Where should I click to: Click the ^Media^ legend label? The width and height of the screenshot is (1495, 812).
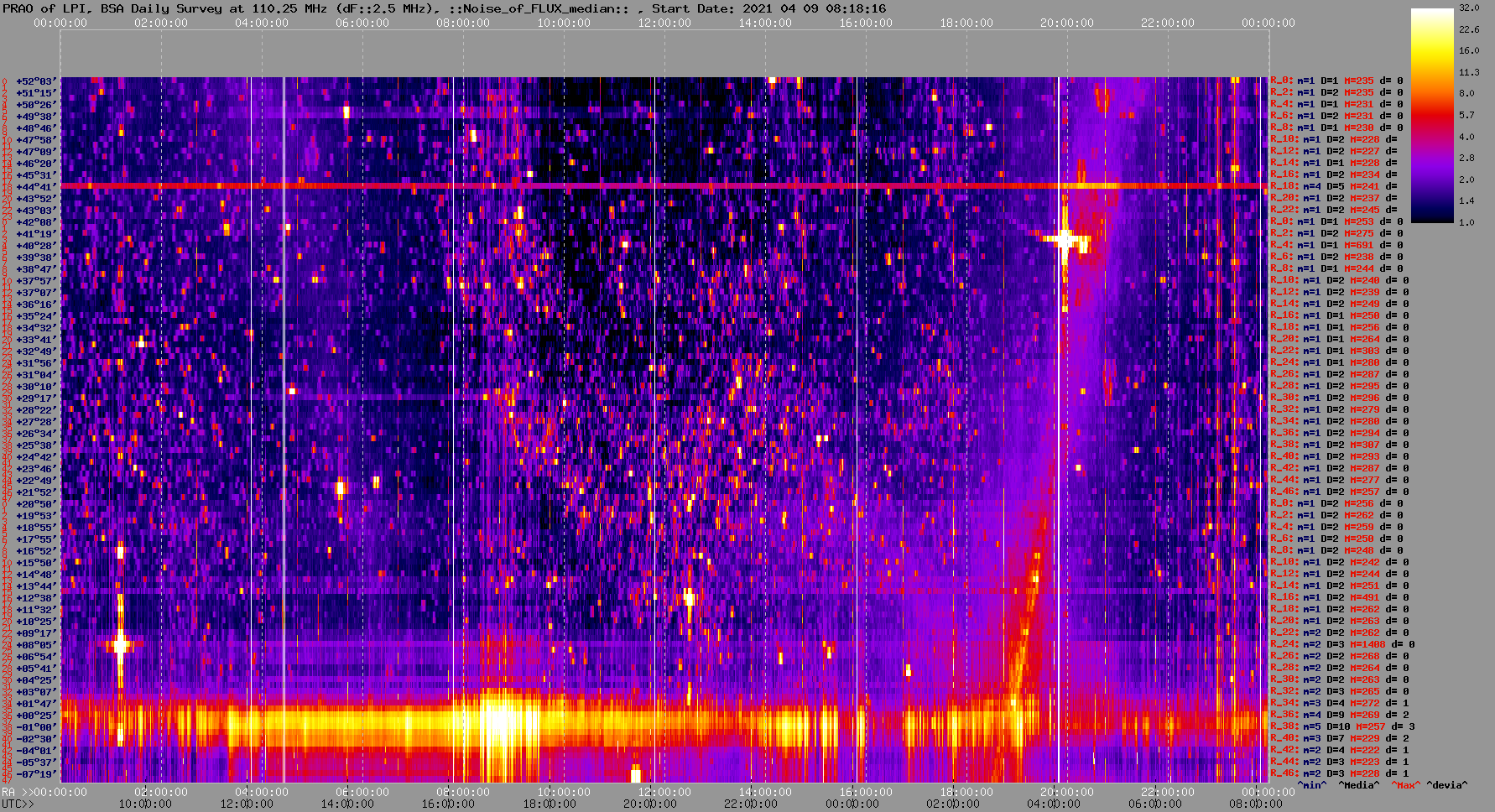[1359, 785]
